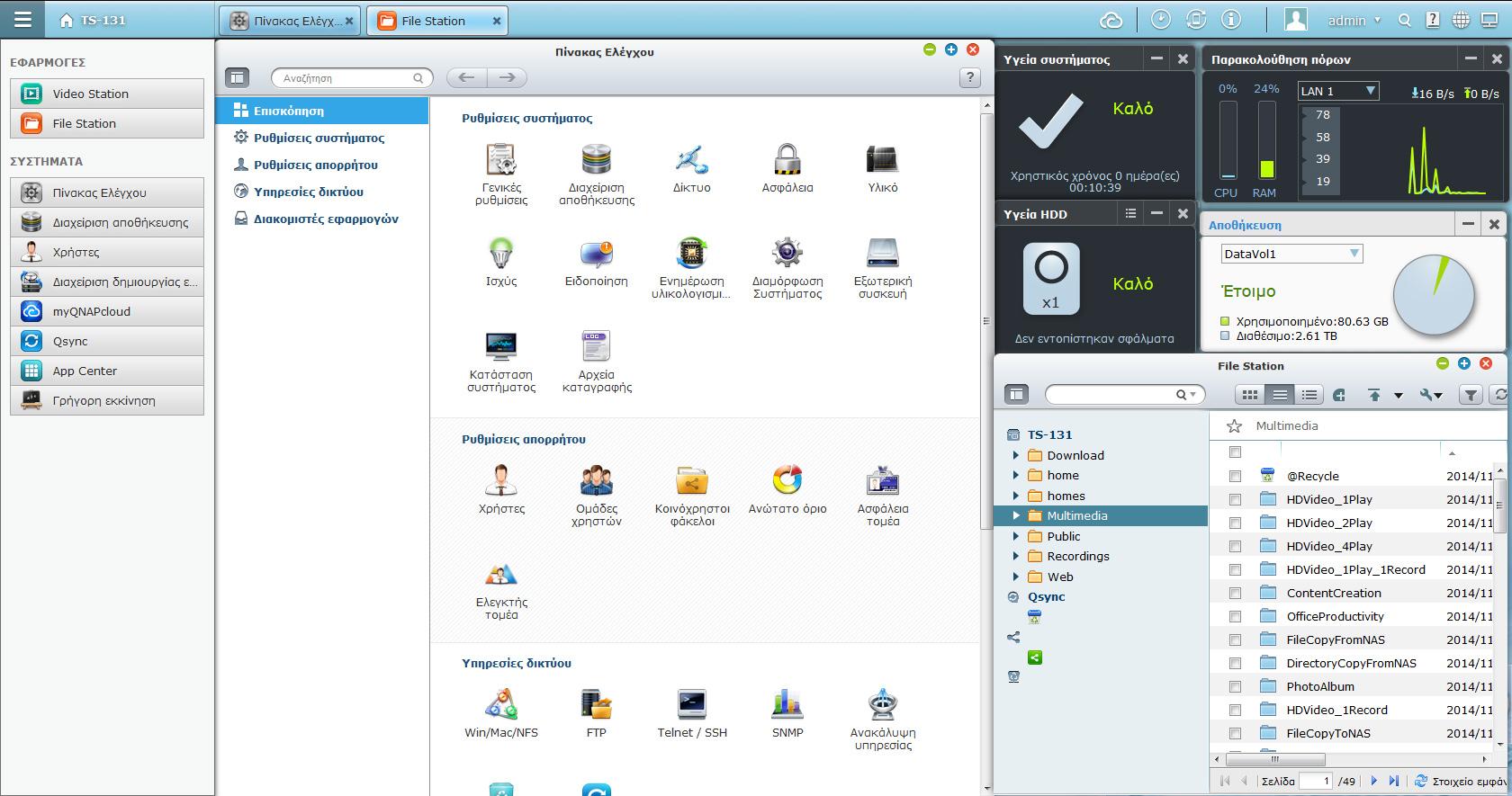Switch to the File Station tab
This screenshot has width=1512, height=796.
434,21
